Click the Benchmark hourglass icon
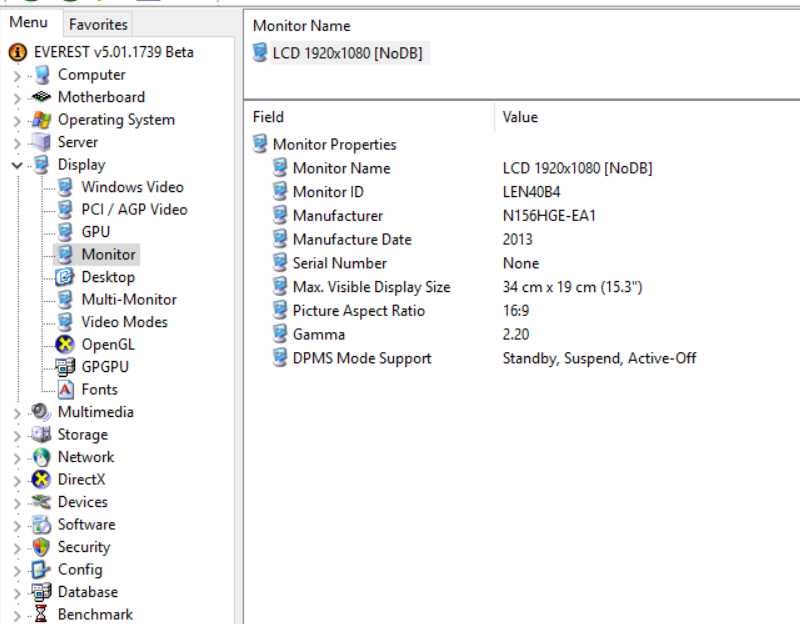This screenshot has width=800, height=624. point(41,614)
